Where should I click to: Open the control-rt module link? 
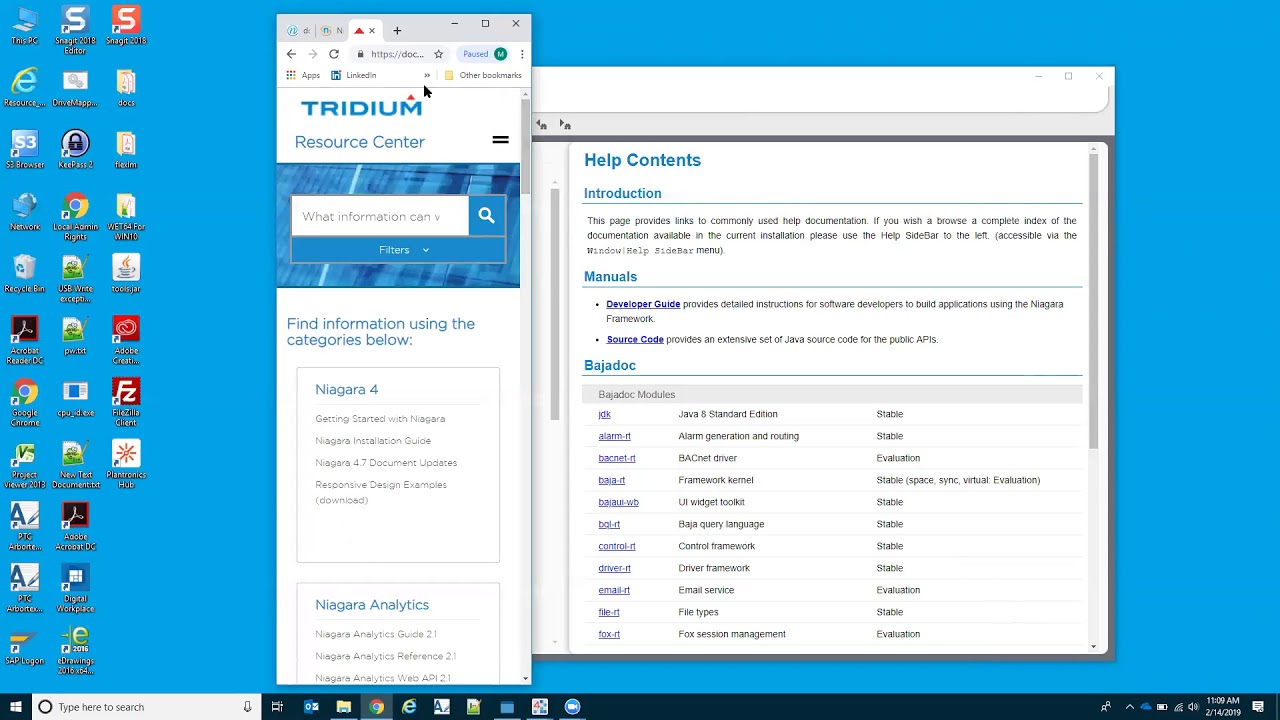pyautogui.click(x=617, y=546)
